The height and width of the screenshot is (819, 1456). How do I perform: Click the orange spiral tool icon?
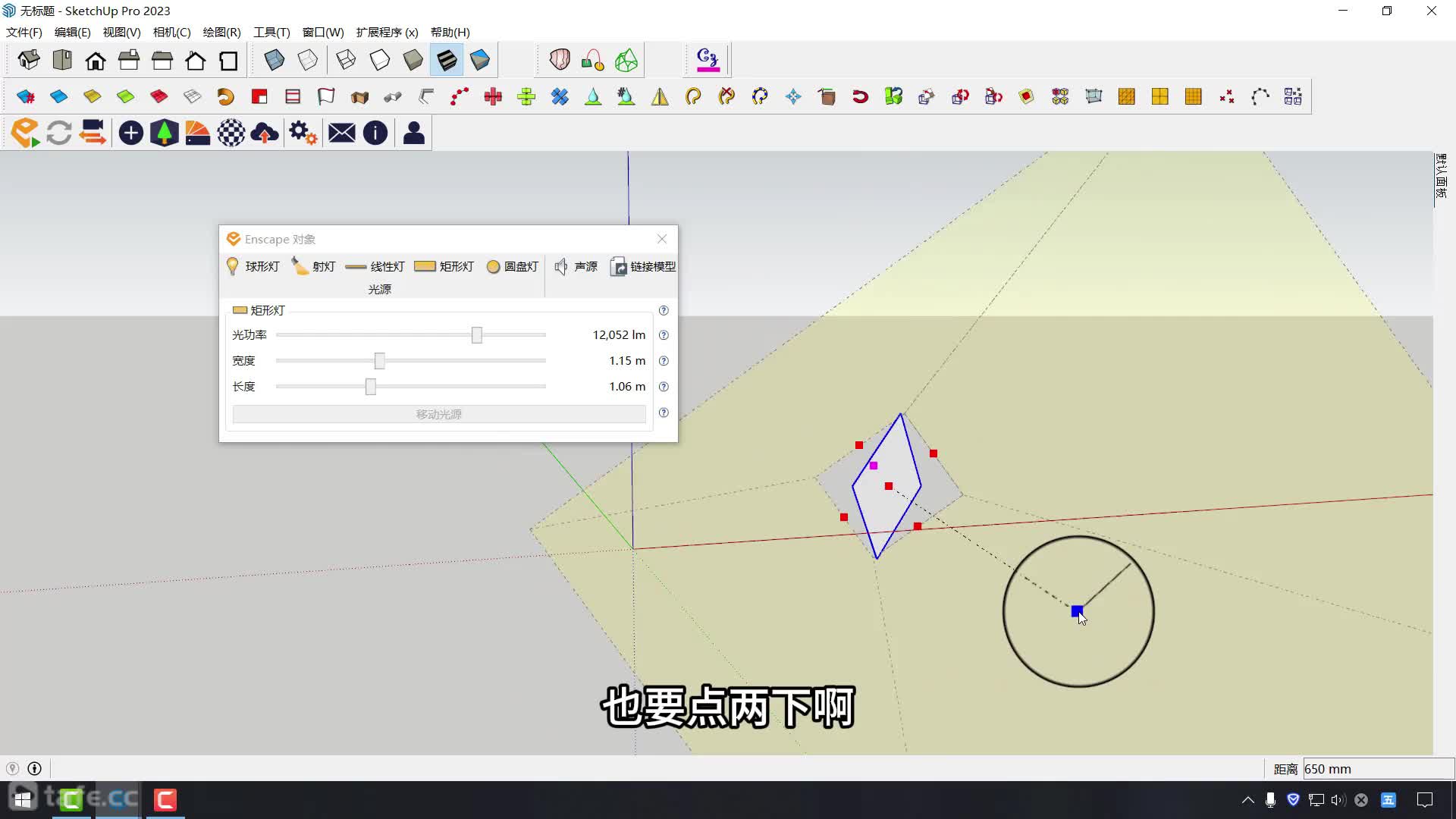click(225, 96)
